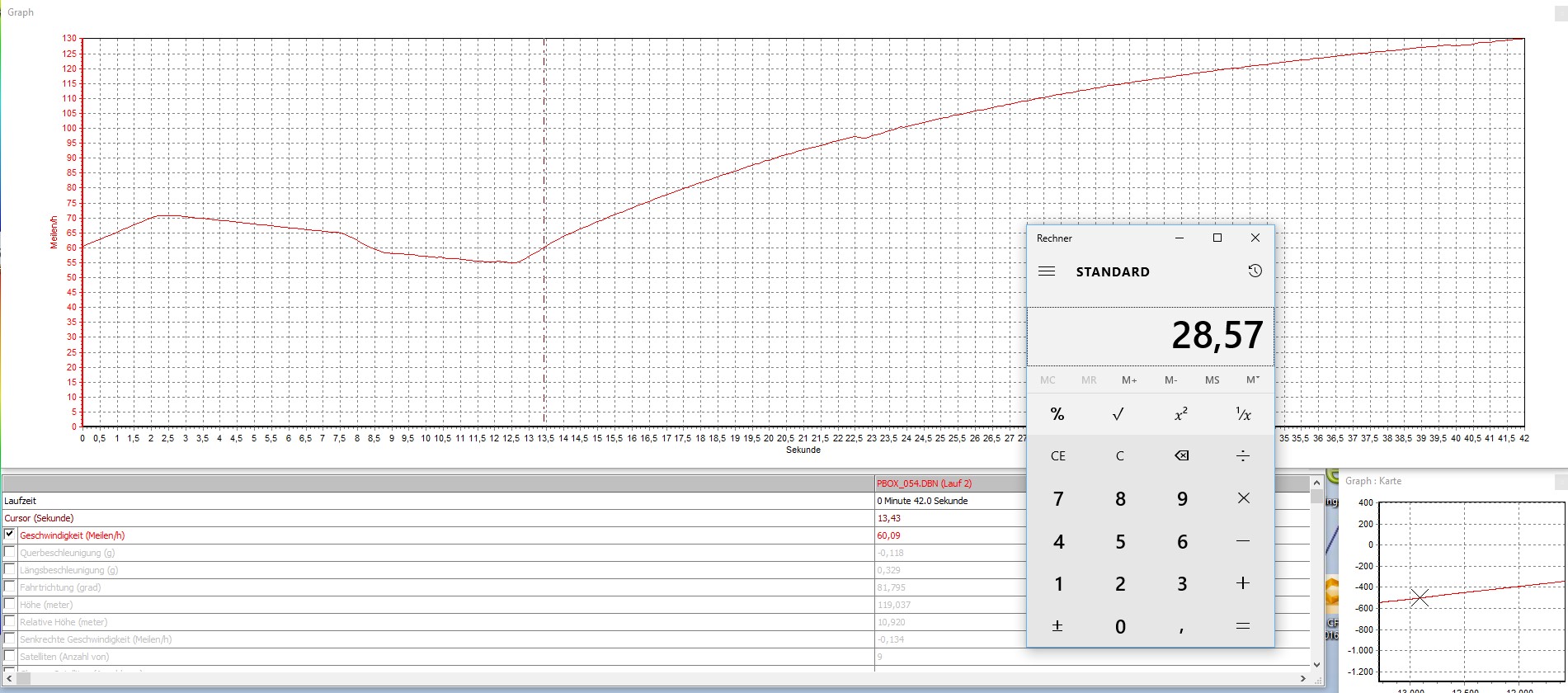
Task: Open the calculator hamburger navigation menu
Action: pos(1047,271)
